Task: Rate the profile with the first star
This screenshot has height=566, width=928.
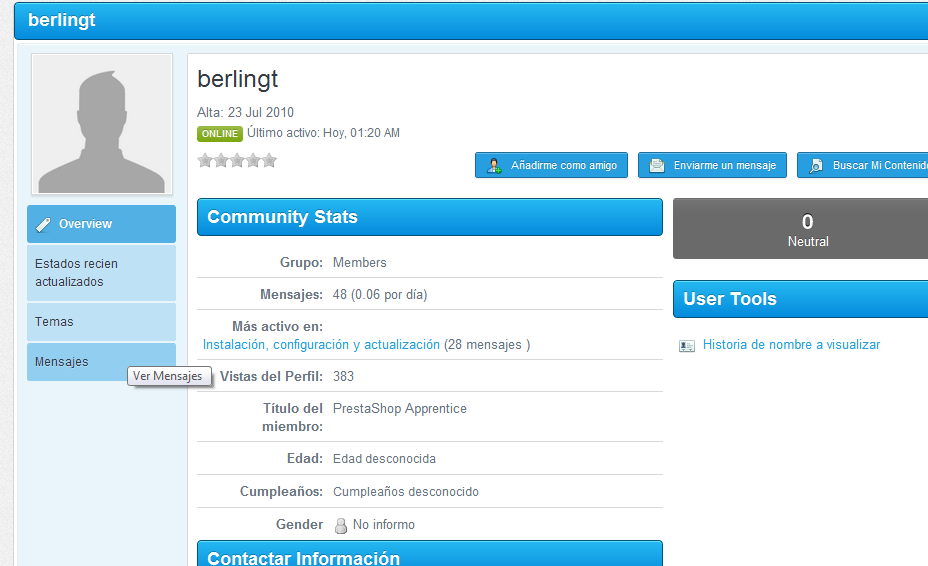Action: pyautogui.click(x=205, y=160)
